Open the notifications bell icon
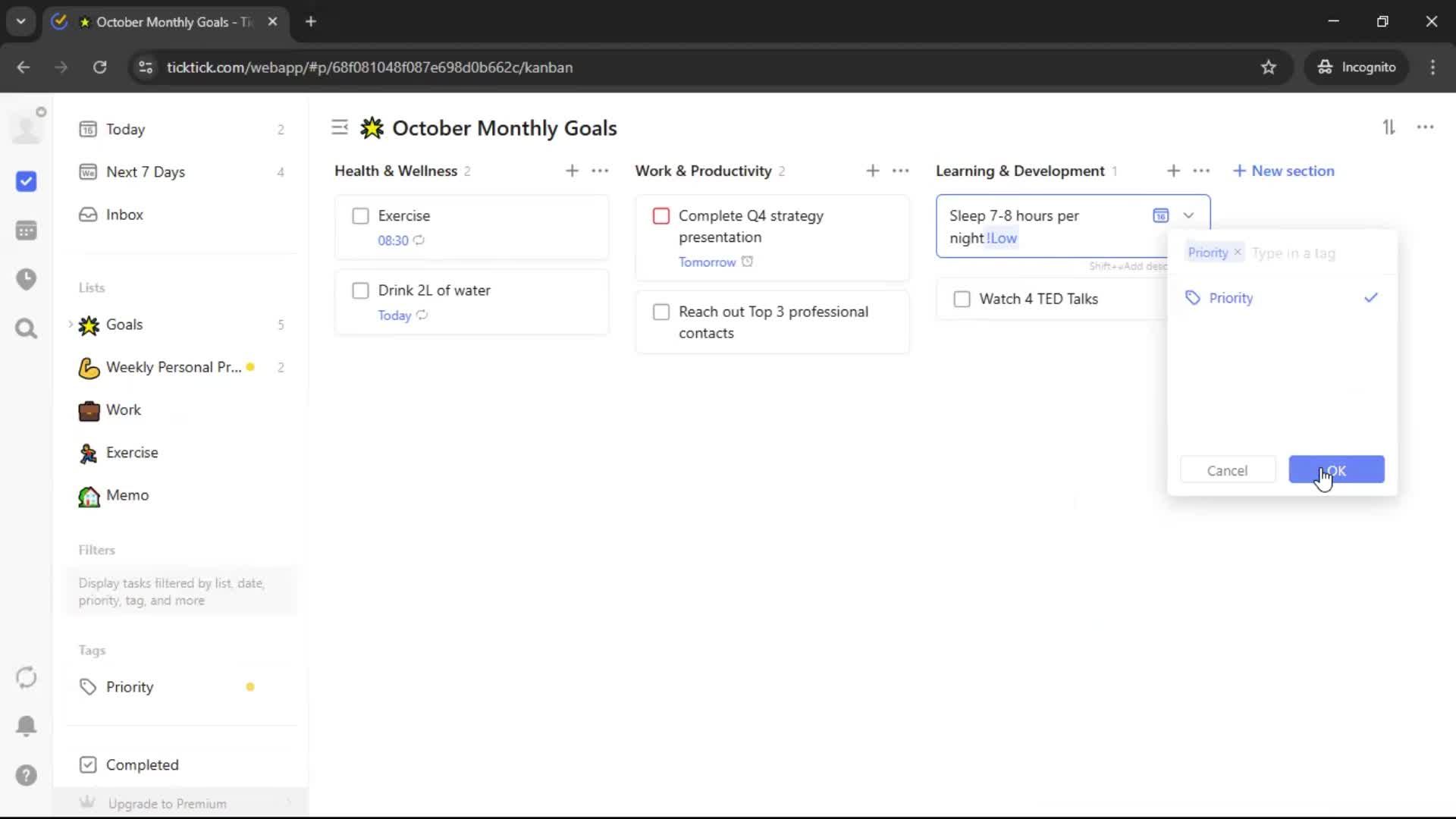This screenshot has height=819, width=1456. coord(27,726)
